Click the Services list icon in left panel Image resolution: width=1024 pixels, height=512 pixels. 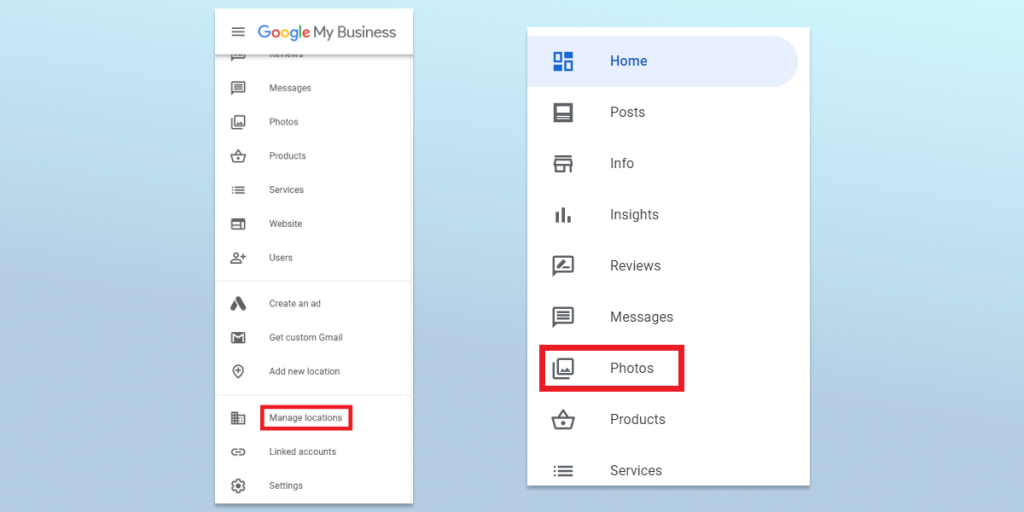click(x=238, y=190)
